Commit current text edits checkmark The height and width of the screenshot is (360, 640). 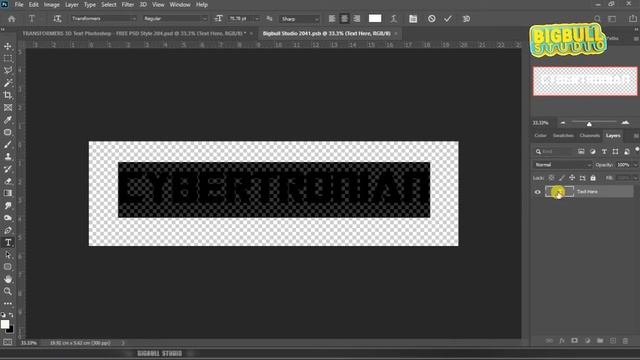coord(448,19)
